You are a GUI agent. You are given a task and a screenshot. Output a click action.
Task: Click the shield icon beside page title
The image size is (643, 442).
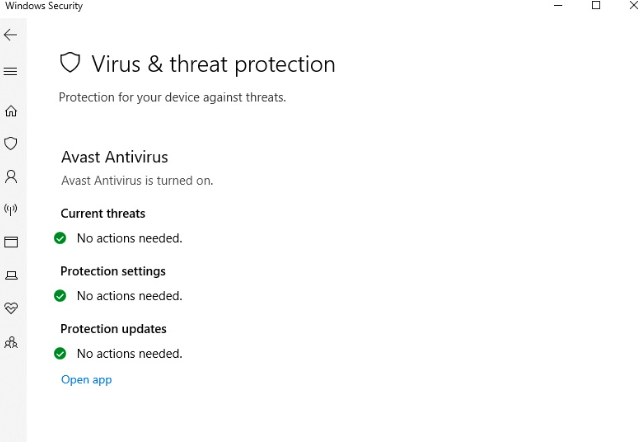pos(70,64)
